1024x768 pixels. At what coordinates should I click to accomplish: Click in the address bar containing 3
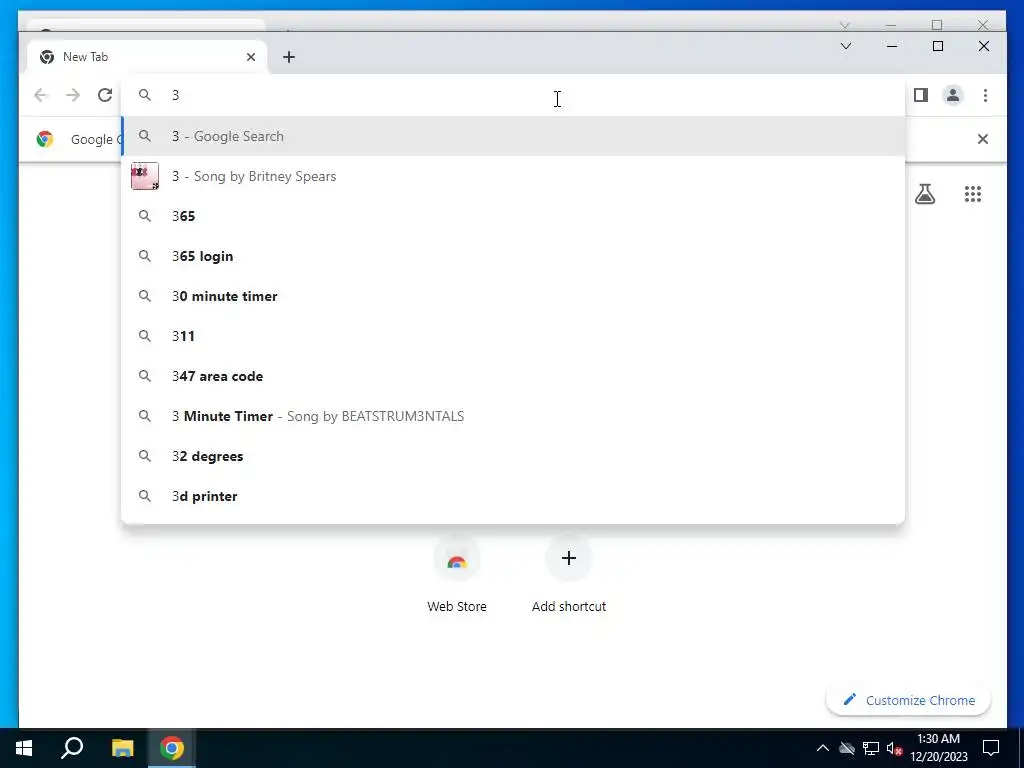513,95
